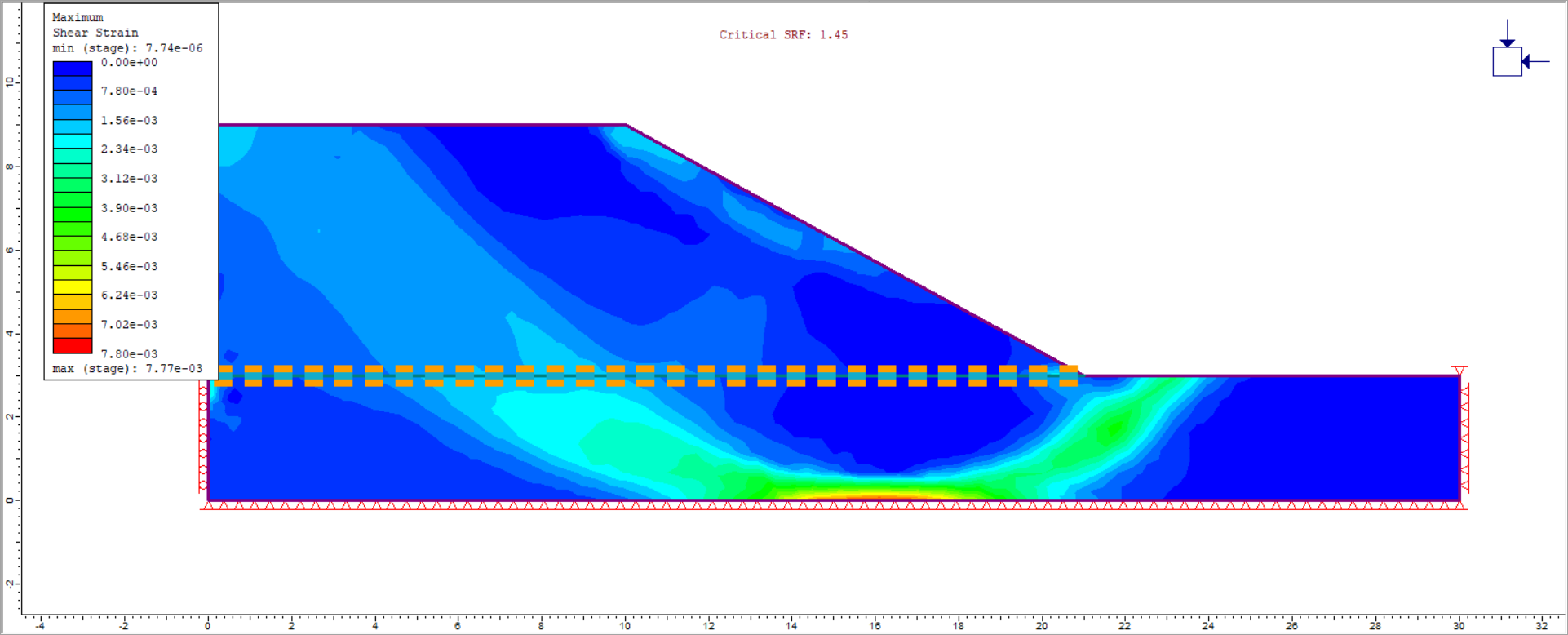The height and width of the screenshot is (635, 1568).
Task: Click the field stress block icon
Action: 1506,61
